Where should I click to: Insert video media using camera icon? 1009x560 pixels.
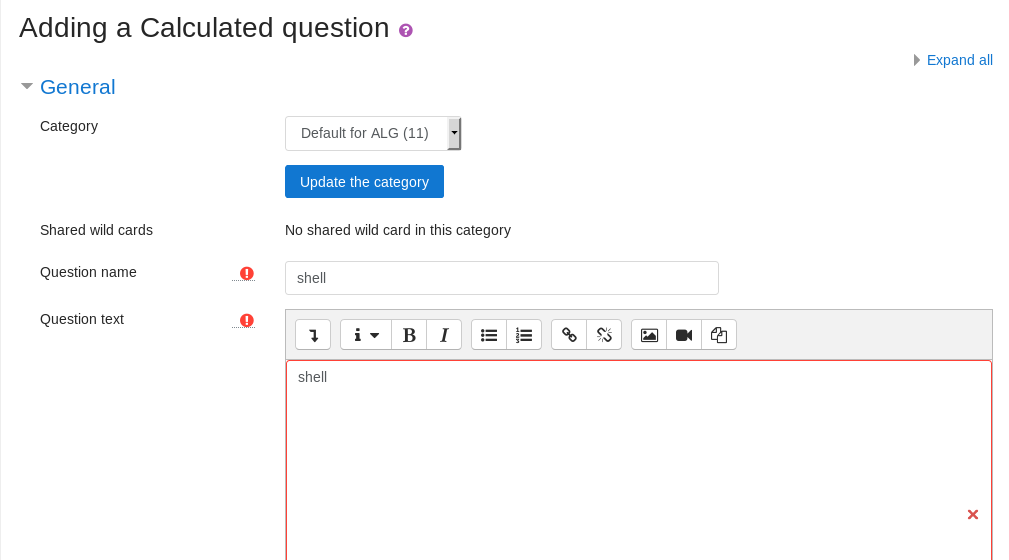(684, 335)
